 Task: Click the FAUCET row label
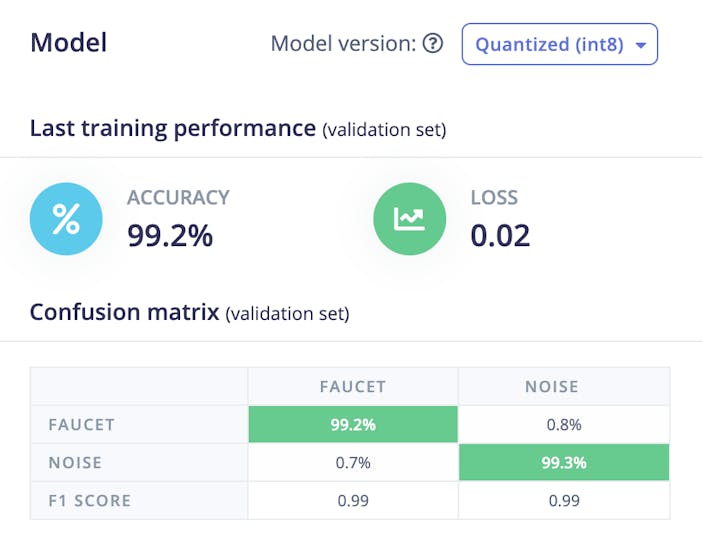[81, 424]
